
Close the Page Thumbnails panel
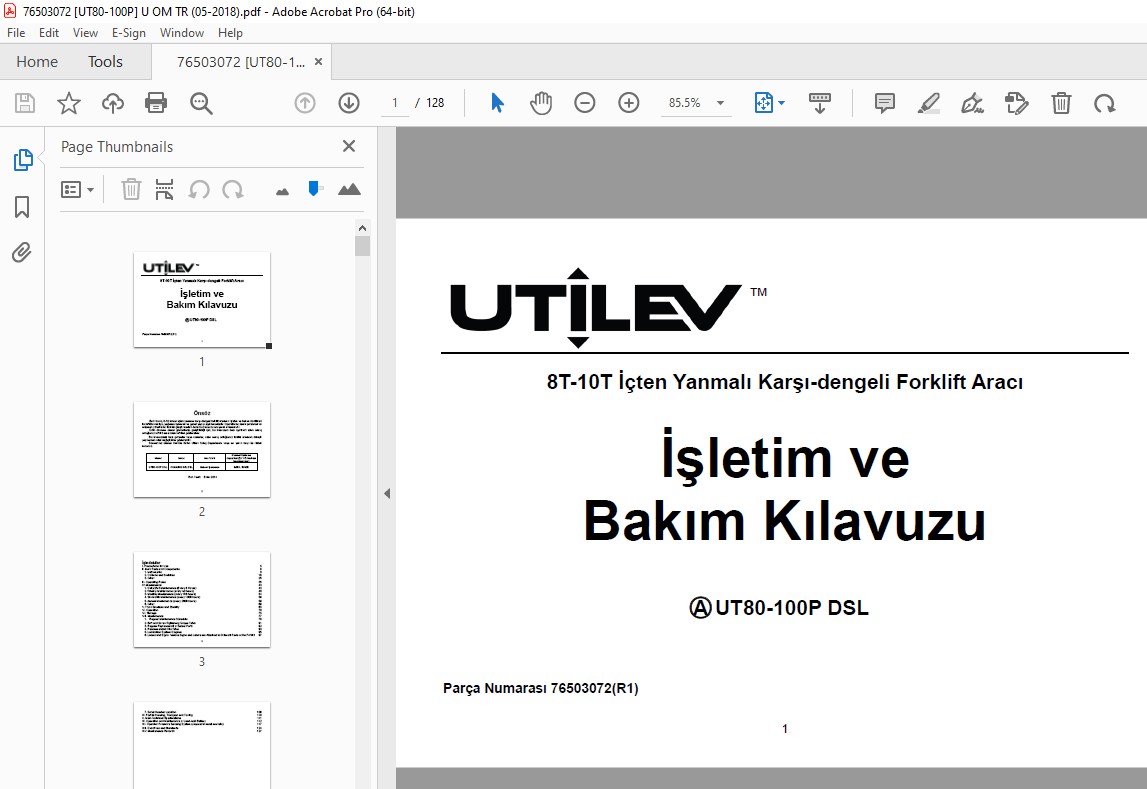tap(349, 146)
